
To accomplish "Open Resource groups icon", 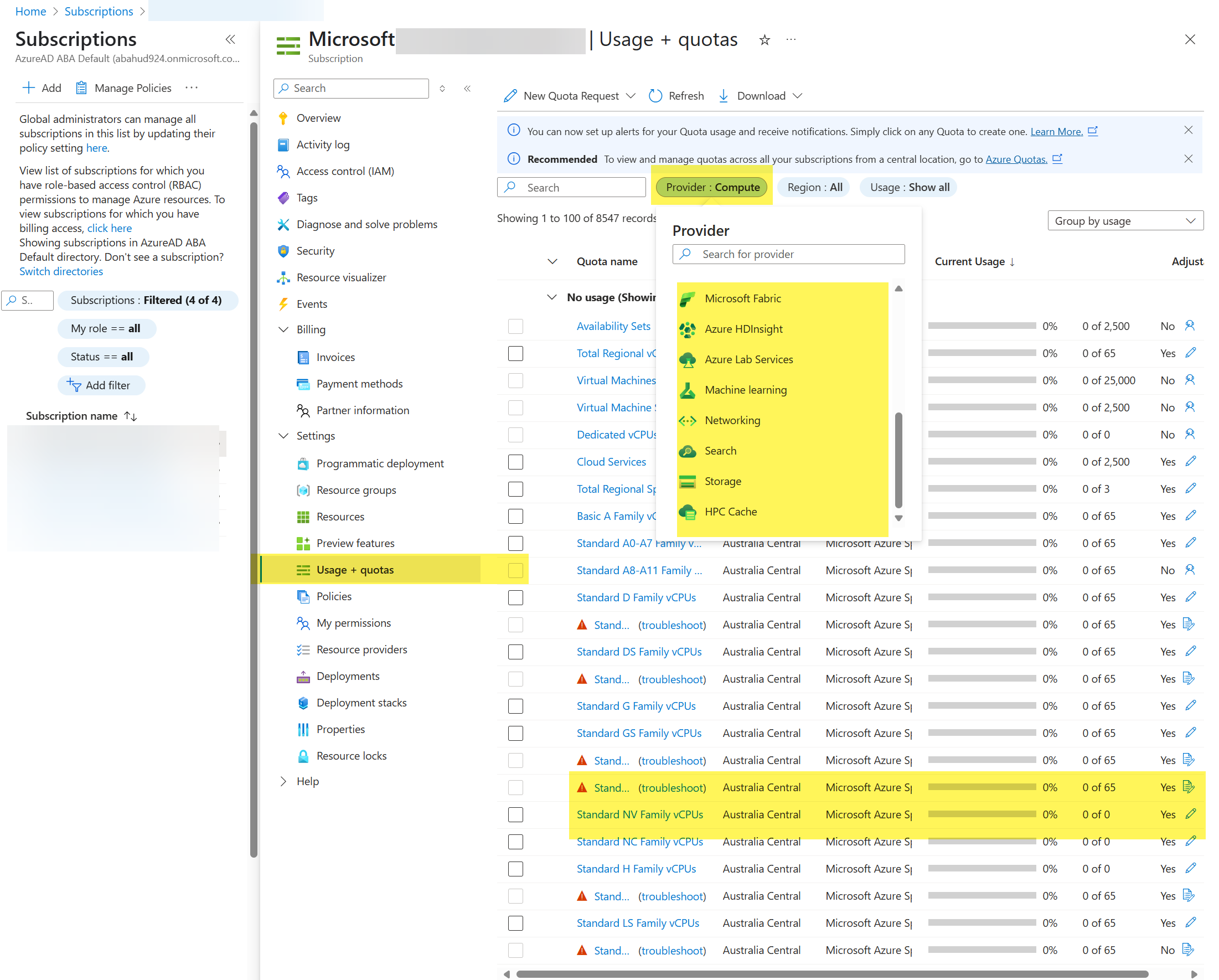I will click(303, 491).
